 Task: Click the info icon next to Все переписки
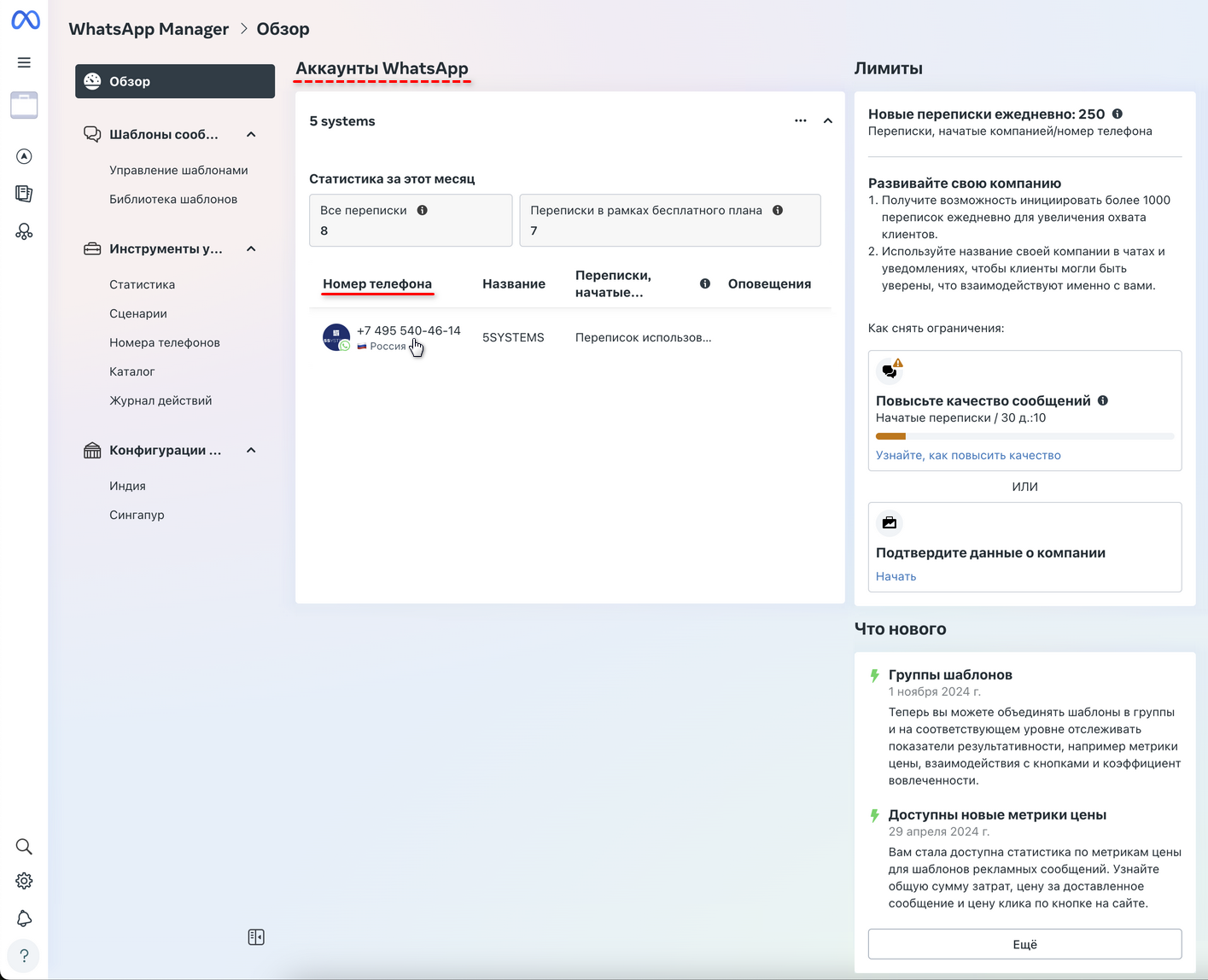(422, 210)
